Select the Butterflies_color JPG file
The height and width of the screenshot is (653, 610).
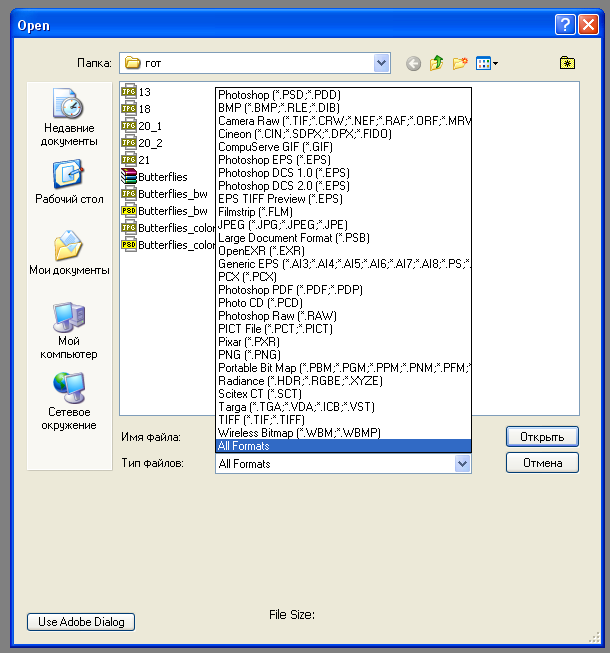click(168, 228)
